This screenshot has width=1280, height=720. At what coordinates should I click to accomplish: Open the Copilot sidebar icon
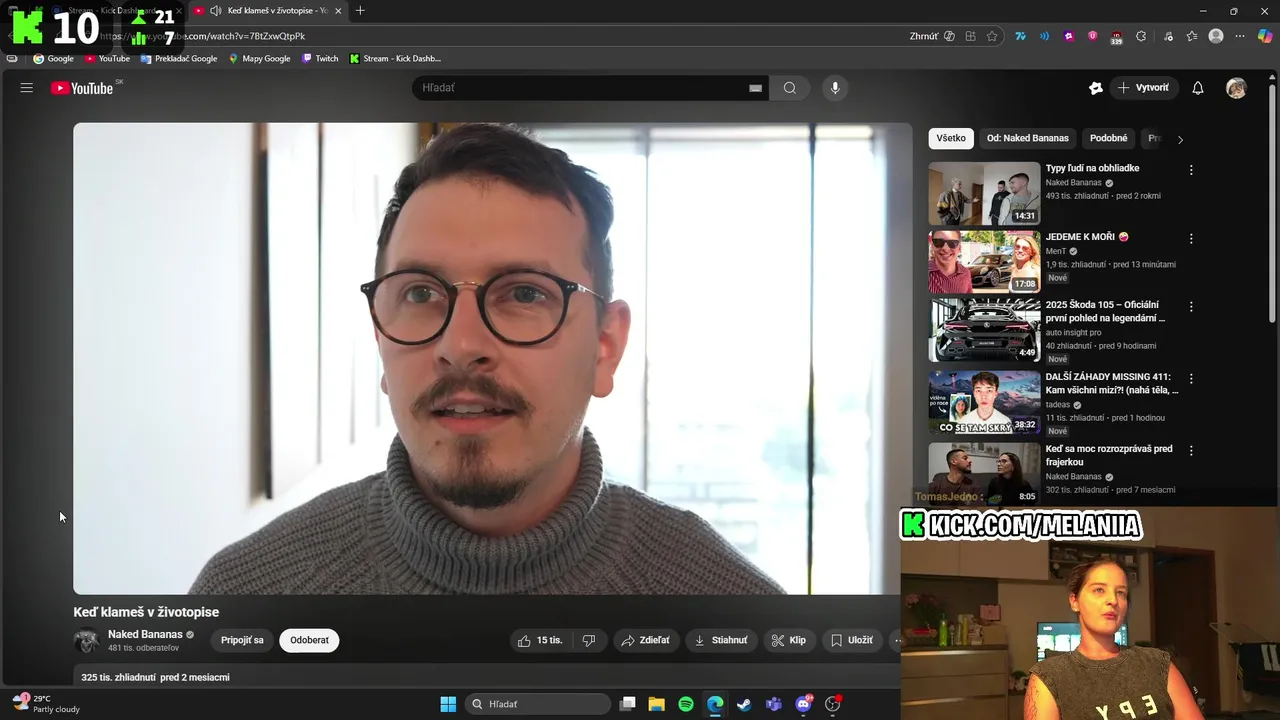(1265, 36)
